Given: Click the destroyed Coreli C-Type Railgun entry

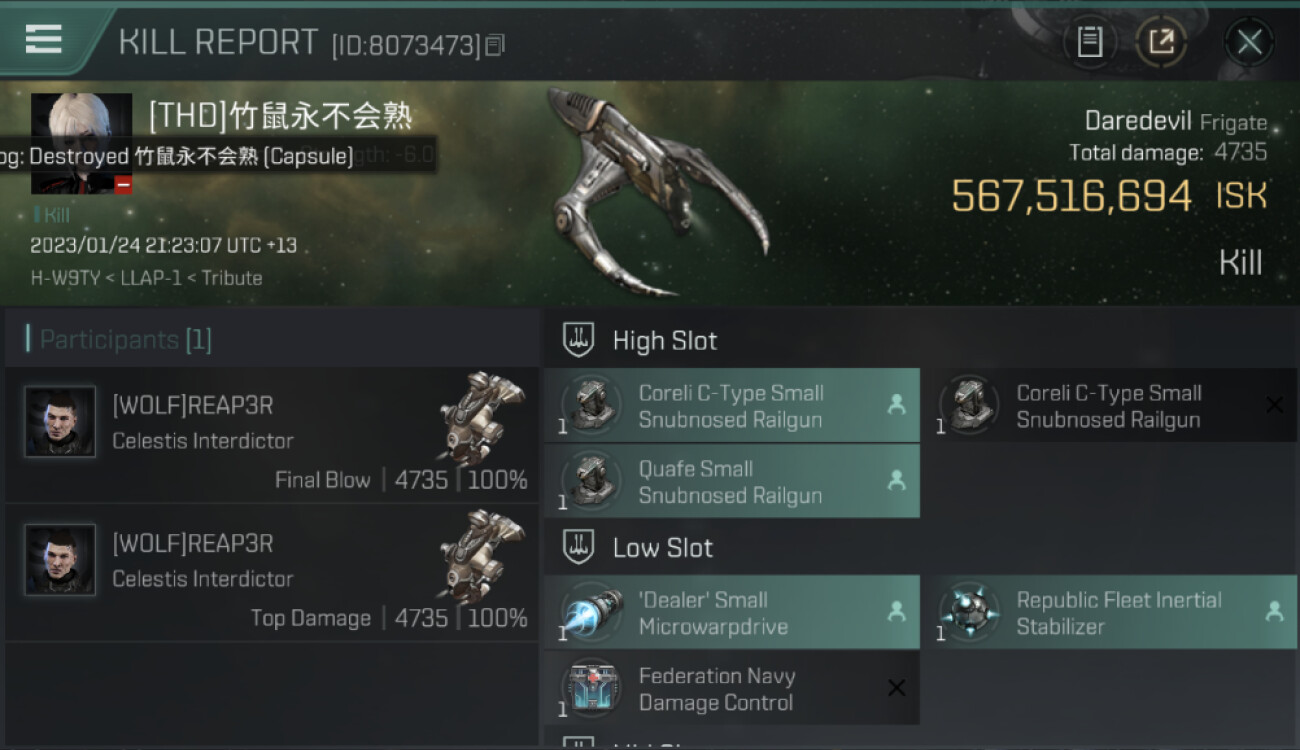Looking at the screenshot, I should (1110, 406).
